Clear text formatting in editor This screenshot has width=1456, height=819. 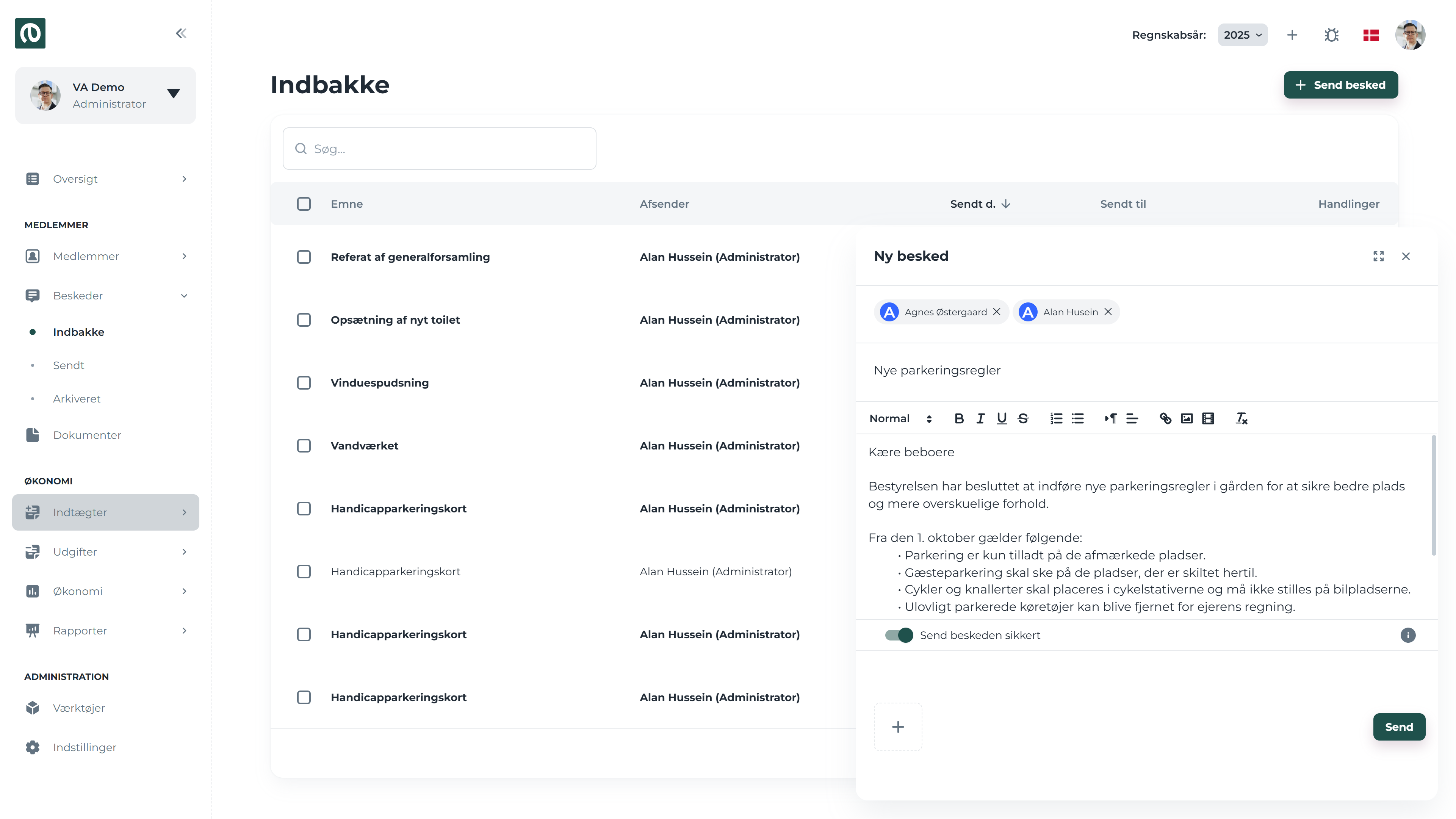[x=1241, y=418]
